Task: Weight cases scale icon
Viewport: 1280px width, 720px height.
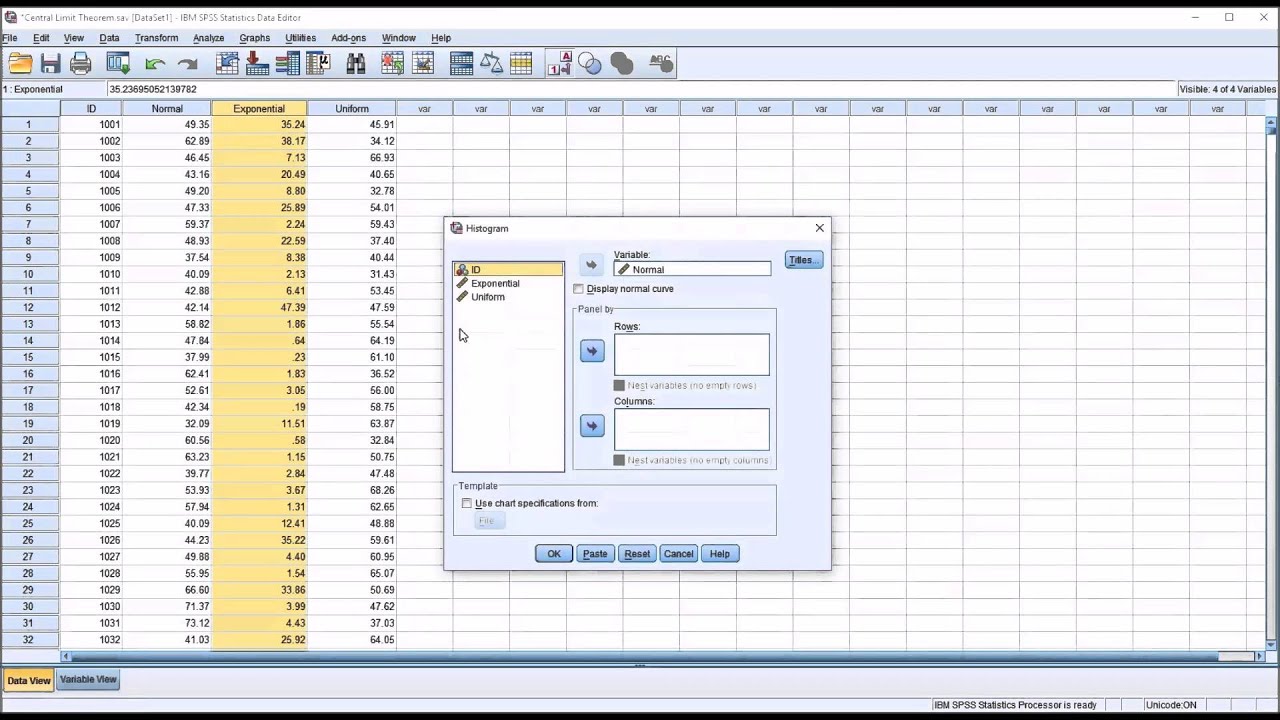Action: pyautogui.click(x=491, y=64)
